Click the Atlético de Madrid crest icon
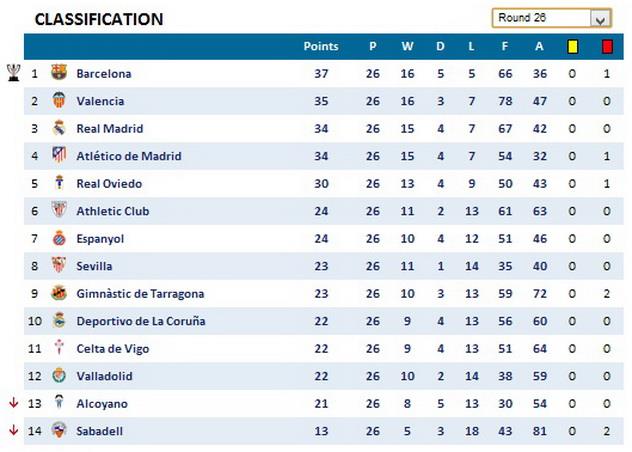 click(x=59, y=156)
